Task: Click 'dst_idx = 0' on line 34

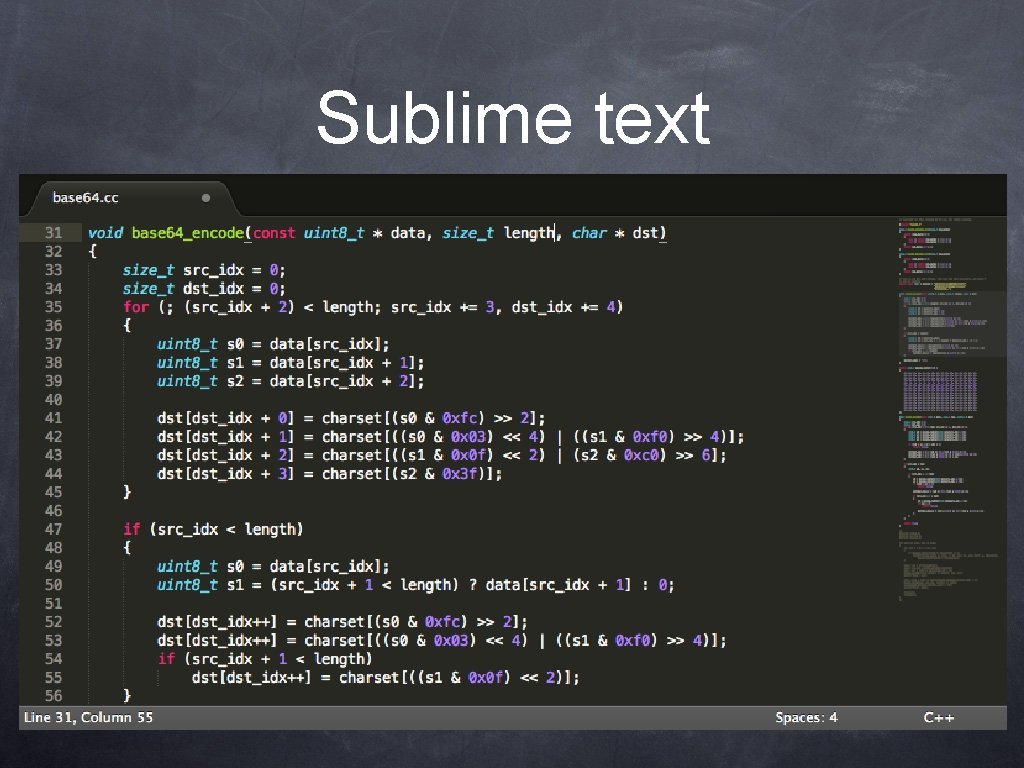Action: coord(231,289)
